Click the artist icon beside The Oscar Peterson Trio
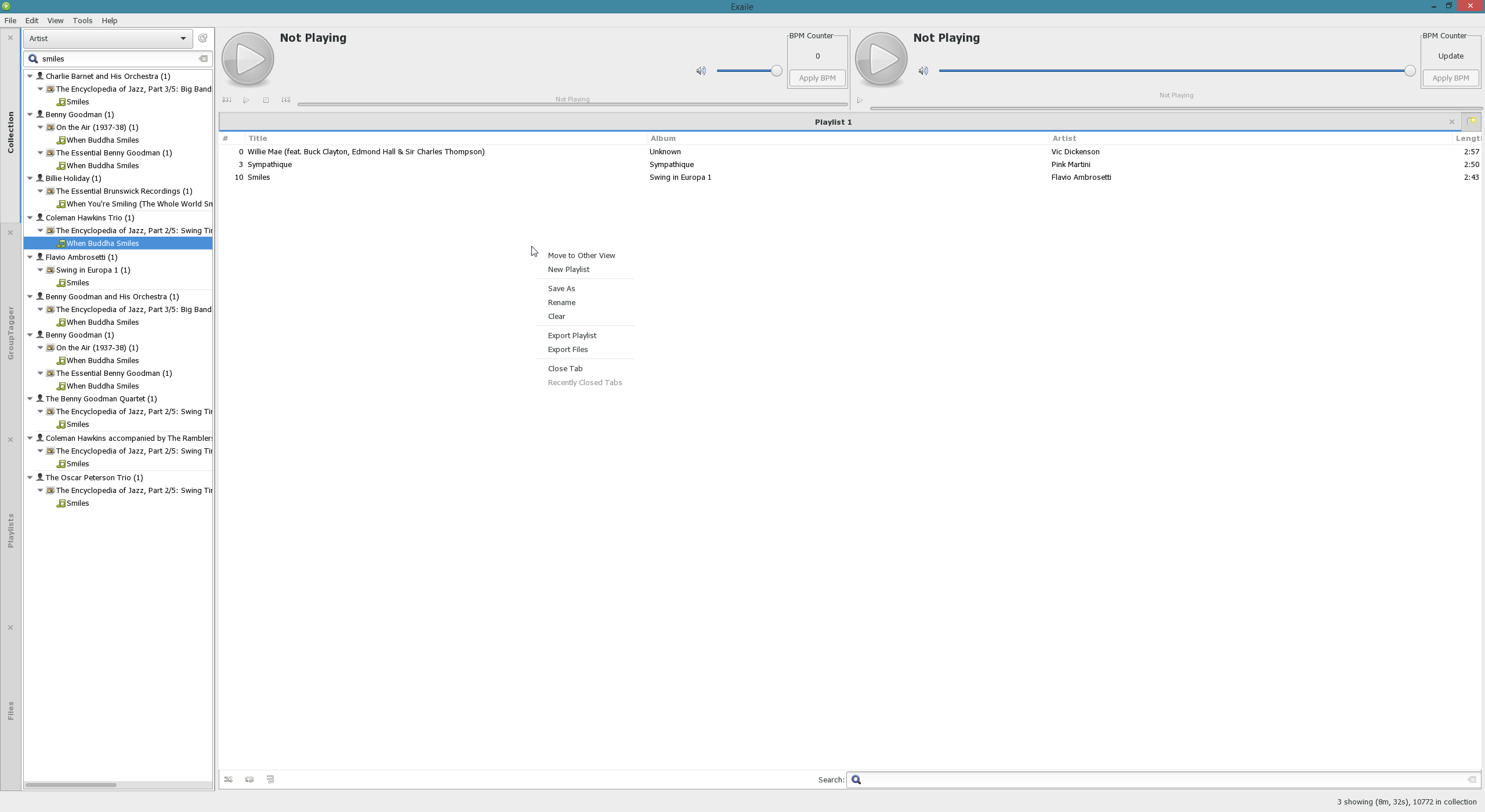The height and width of the screenshot is (812, 1485). tap(40, 477)
